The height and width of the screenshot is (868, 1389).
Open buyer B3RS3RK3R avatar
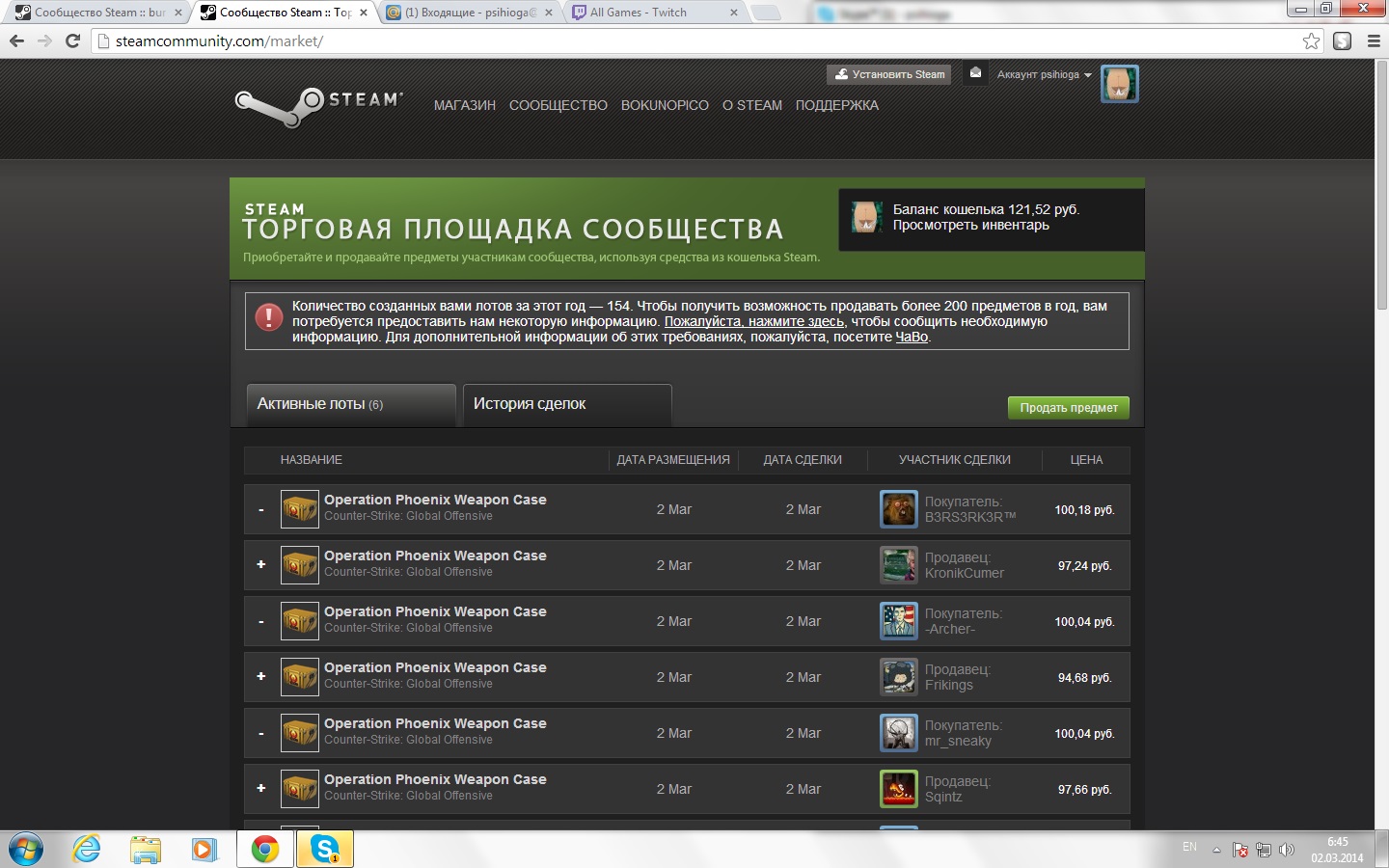(x=899, y=509)
